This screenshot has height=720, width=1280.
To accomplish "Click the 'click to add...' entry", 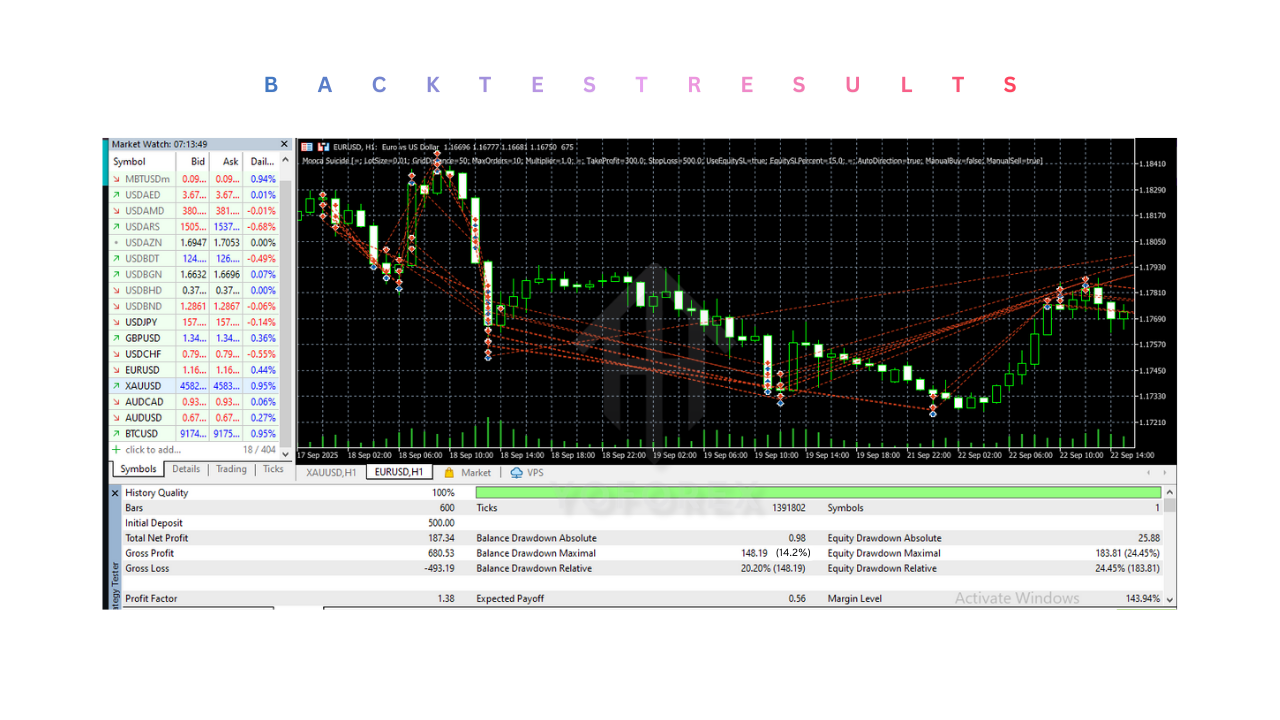I will [x=153, y=450].
